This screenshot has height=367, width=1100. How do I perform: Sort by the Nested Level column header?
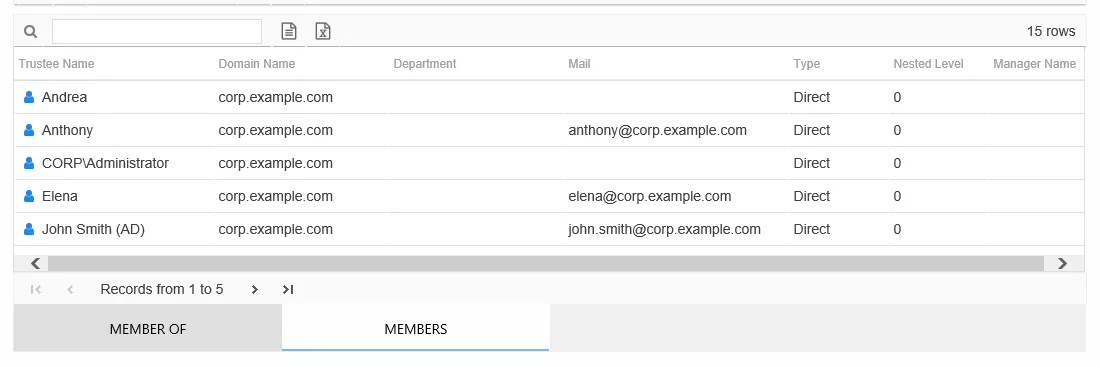point(928,64)
